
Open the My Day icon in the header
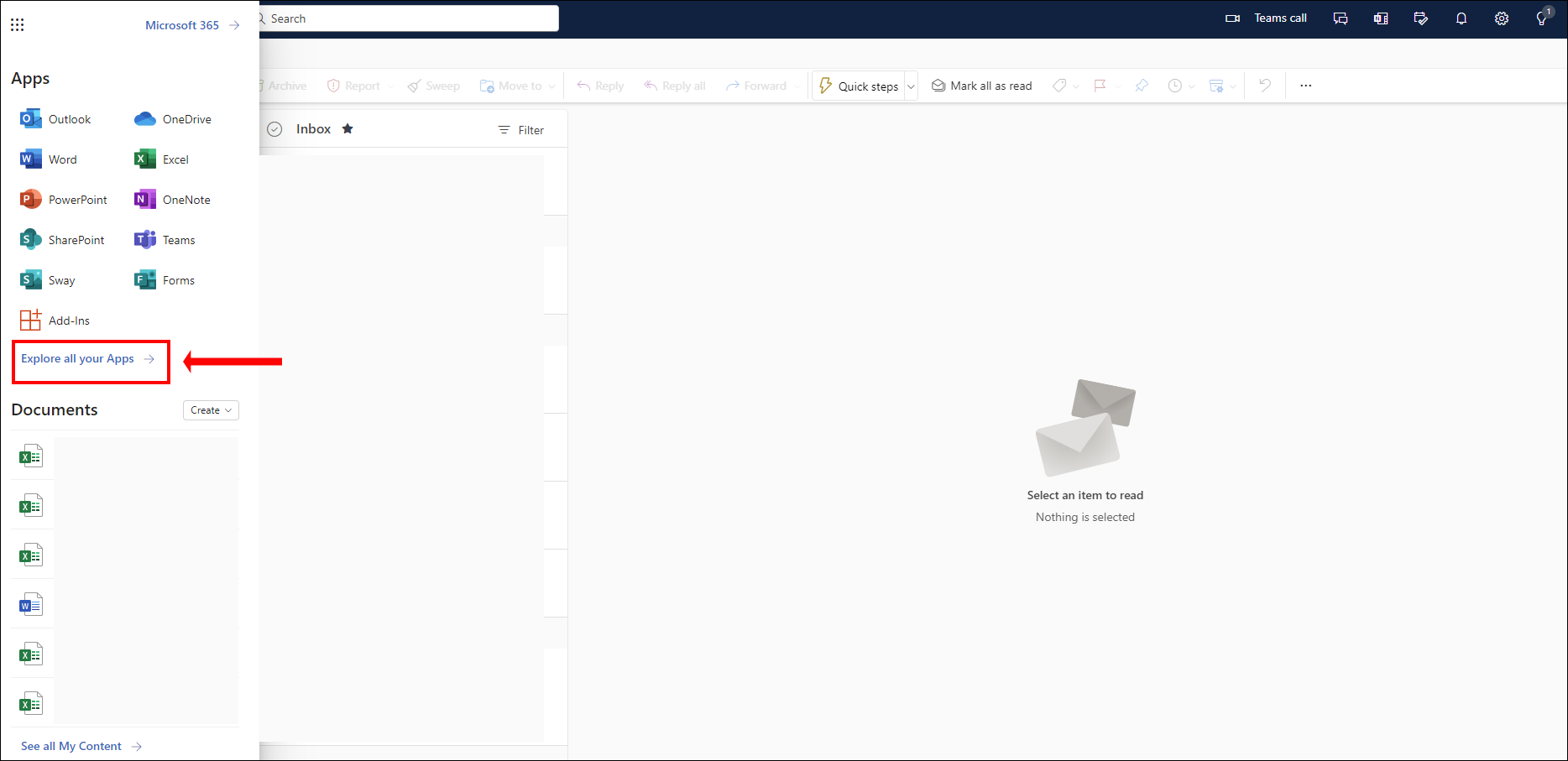click(x=1421, y=18)
